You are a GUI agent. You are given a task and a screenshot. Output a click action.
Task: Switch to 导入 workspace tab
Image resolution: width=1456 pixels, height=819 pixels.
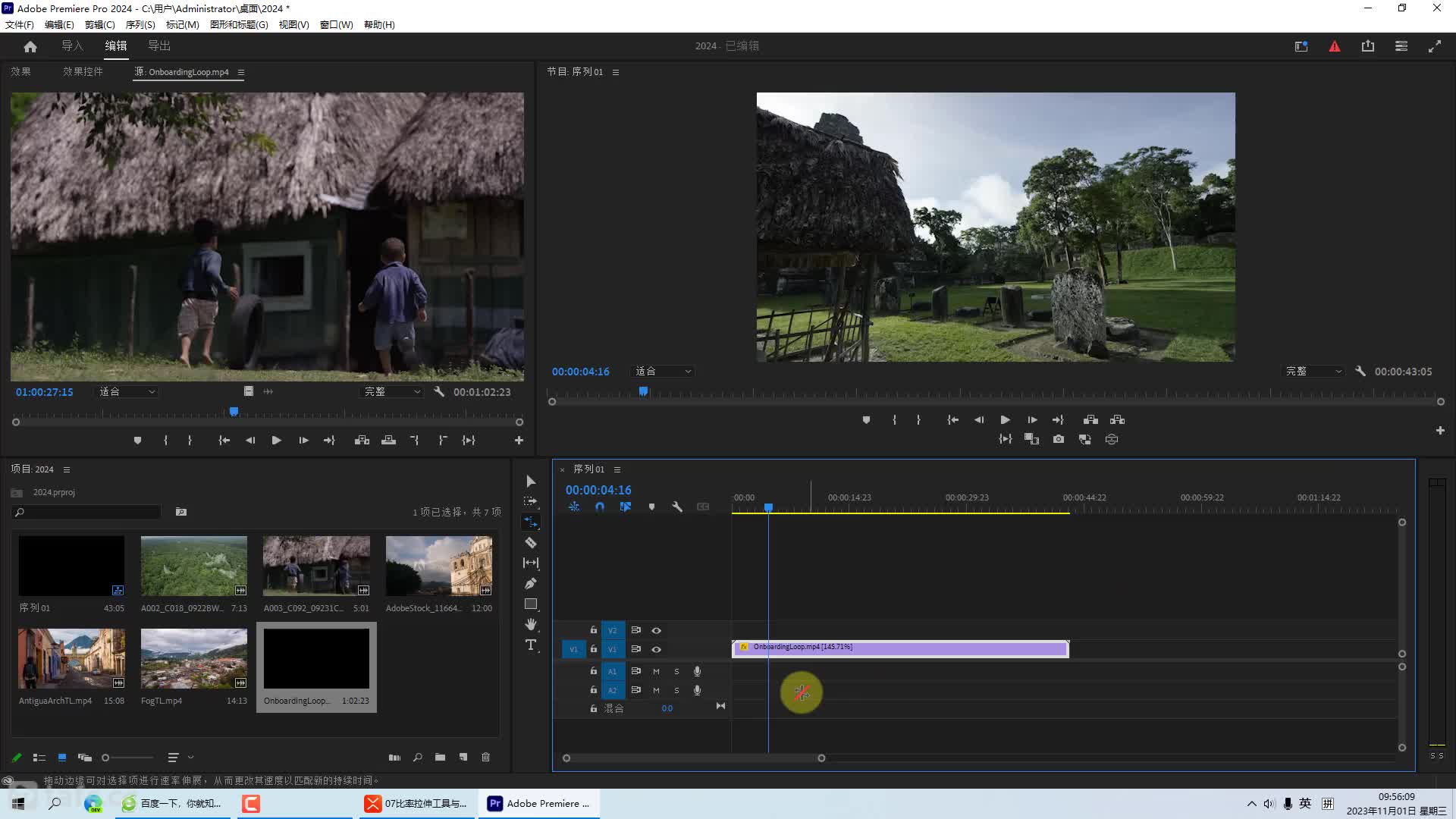[72, 45]
